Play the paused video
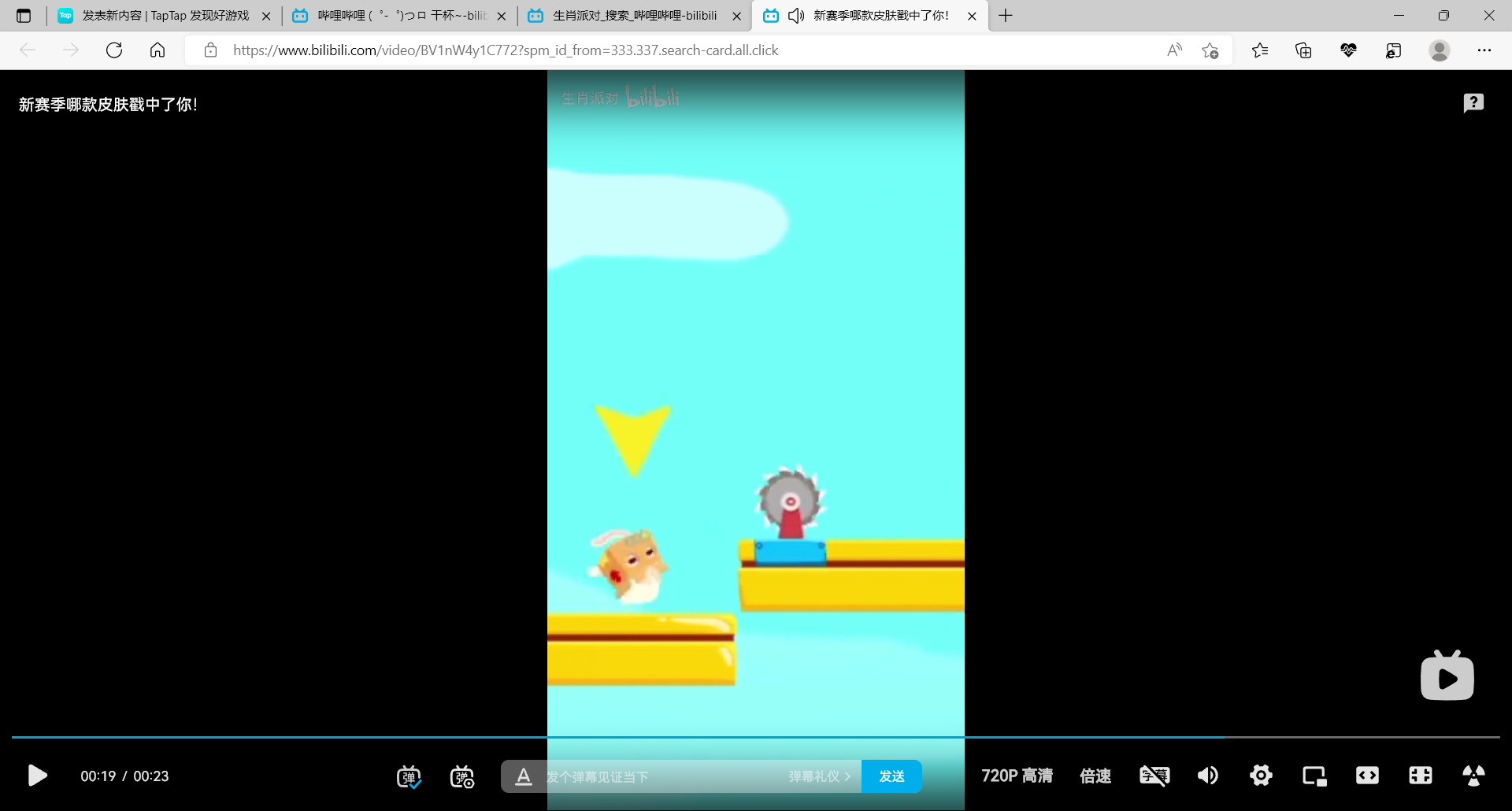This screenshot has height=811, width=1512. pyautogui.click(x=37, y=776)
